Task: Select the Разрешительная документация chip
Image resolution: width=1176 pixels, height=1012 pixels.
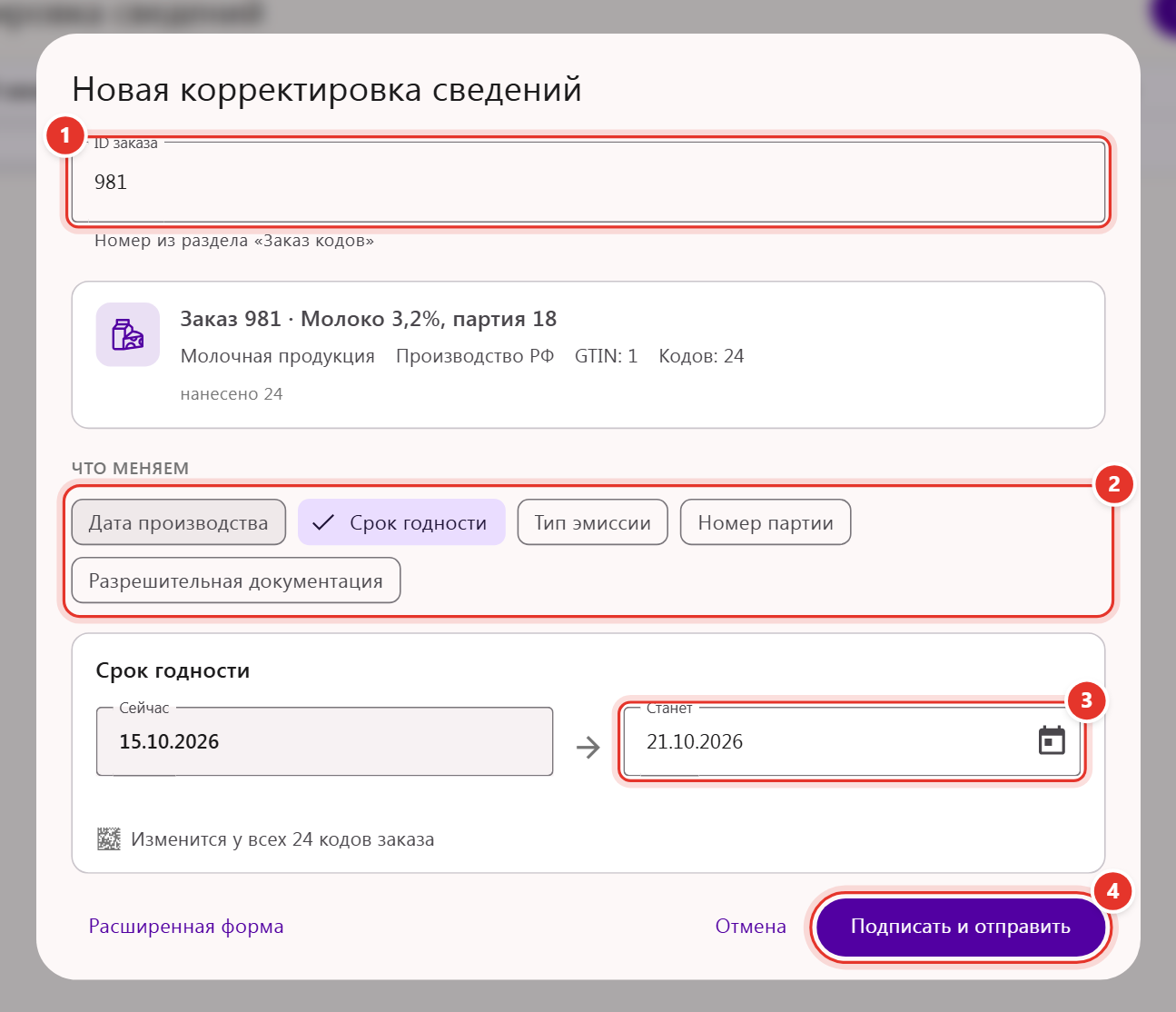Action: click(x=236, y=580)
